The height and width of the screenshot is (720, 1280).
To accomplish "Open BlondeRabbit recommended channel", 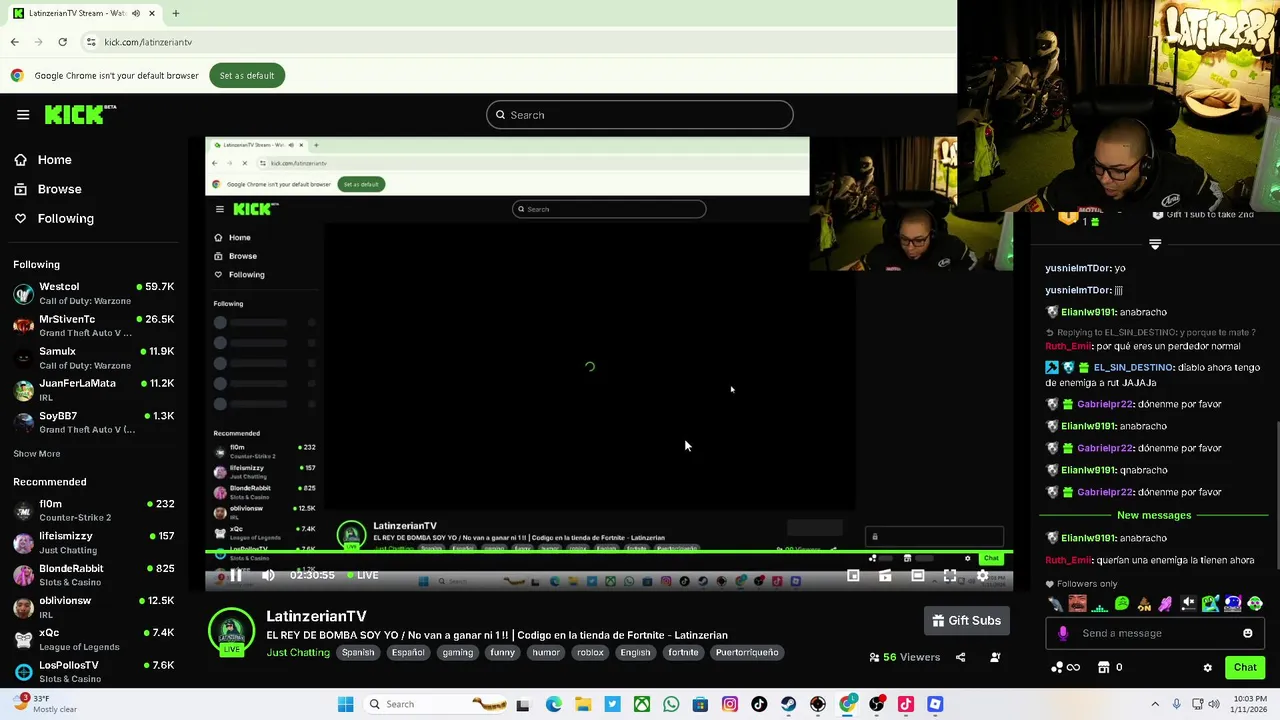I will [x=95, y=574].
